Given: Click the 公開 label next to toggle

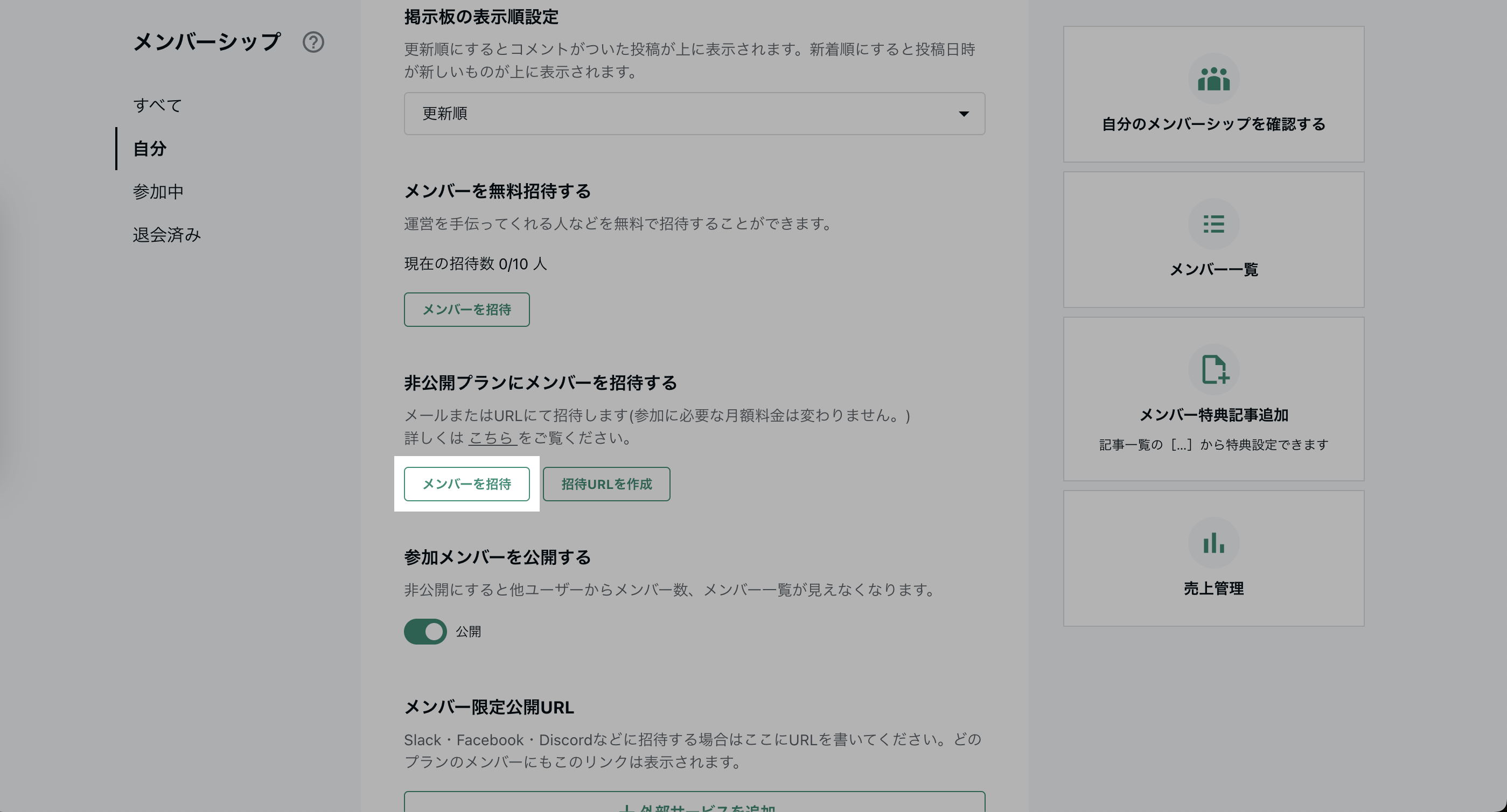Looking at the screenshot, I should click(x=468, y=632).
